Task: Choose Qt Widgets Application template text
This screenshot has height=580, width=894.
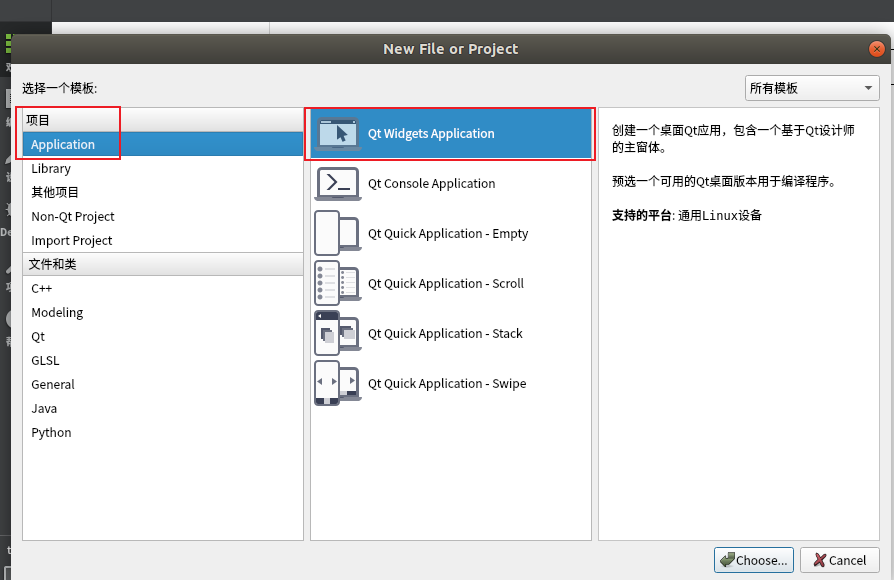Action: 431,133
